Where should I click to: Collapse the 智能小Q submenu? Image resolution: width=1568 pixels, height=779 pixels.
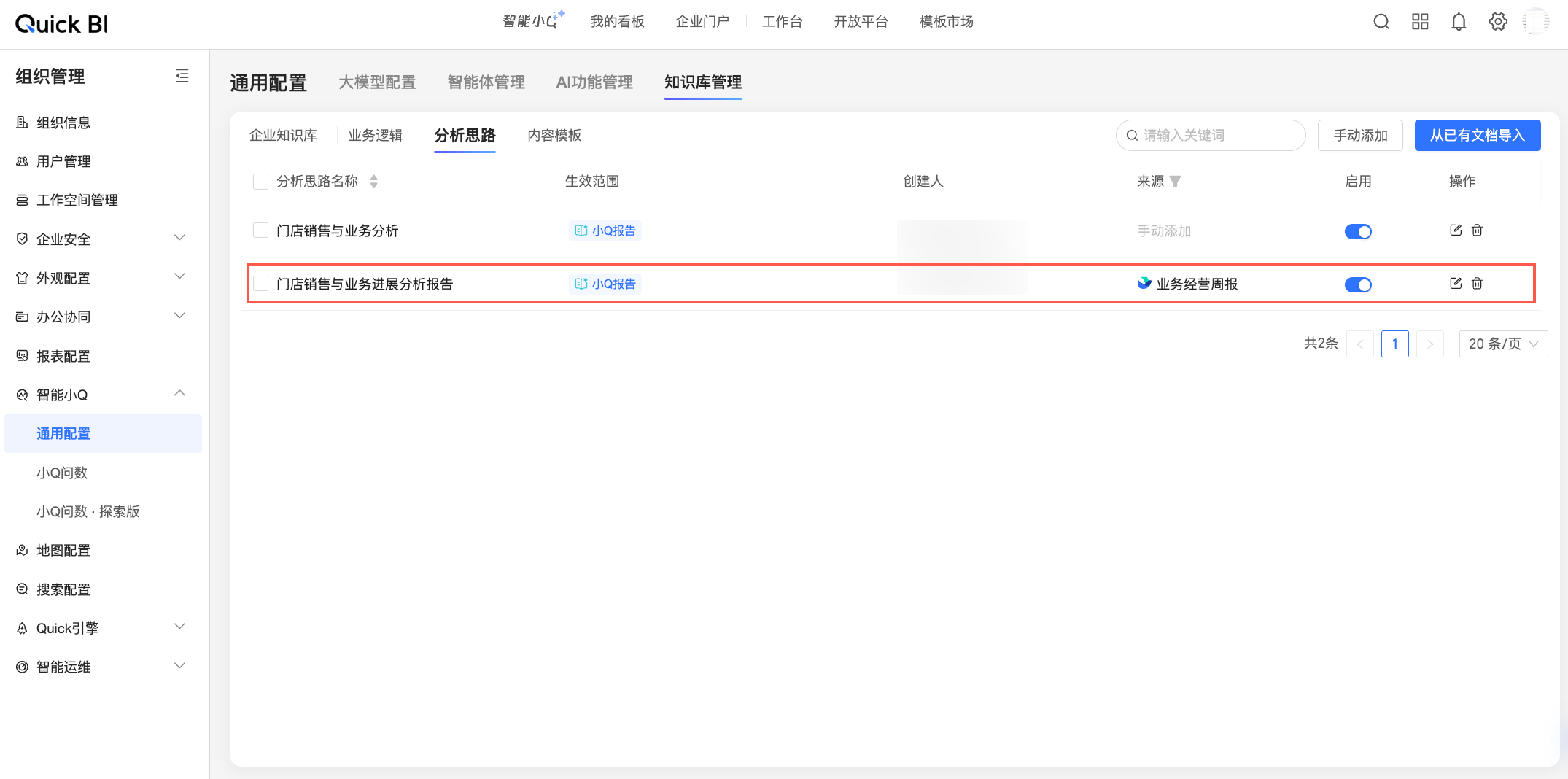(x=180, y=393)
